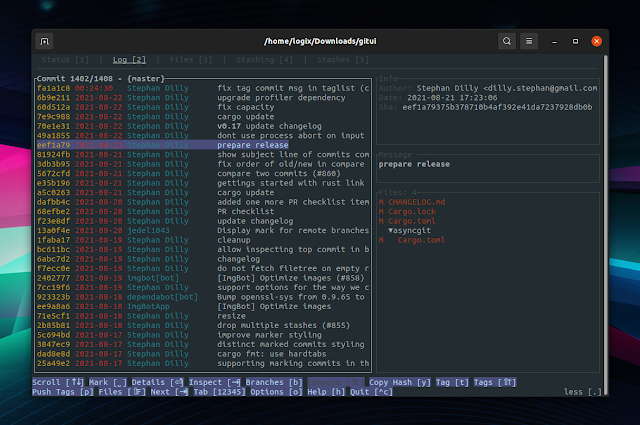
Task: Click the Copy Hash [y] command
Action: (402, 382)
